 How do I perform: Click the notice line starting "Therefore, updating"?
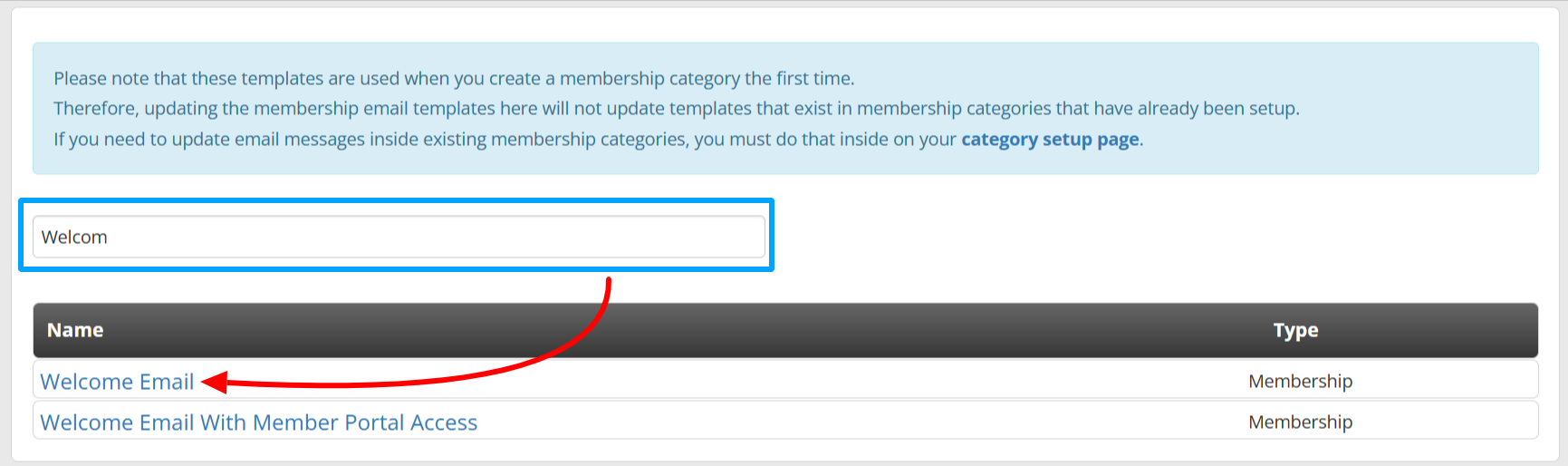pos(675,109)
